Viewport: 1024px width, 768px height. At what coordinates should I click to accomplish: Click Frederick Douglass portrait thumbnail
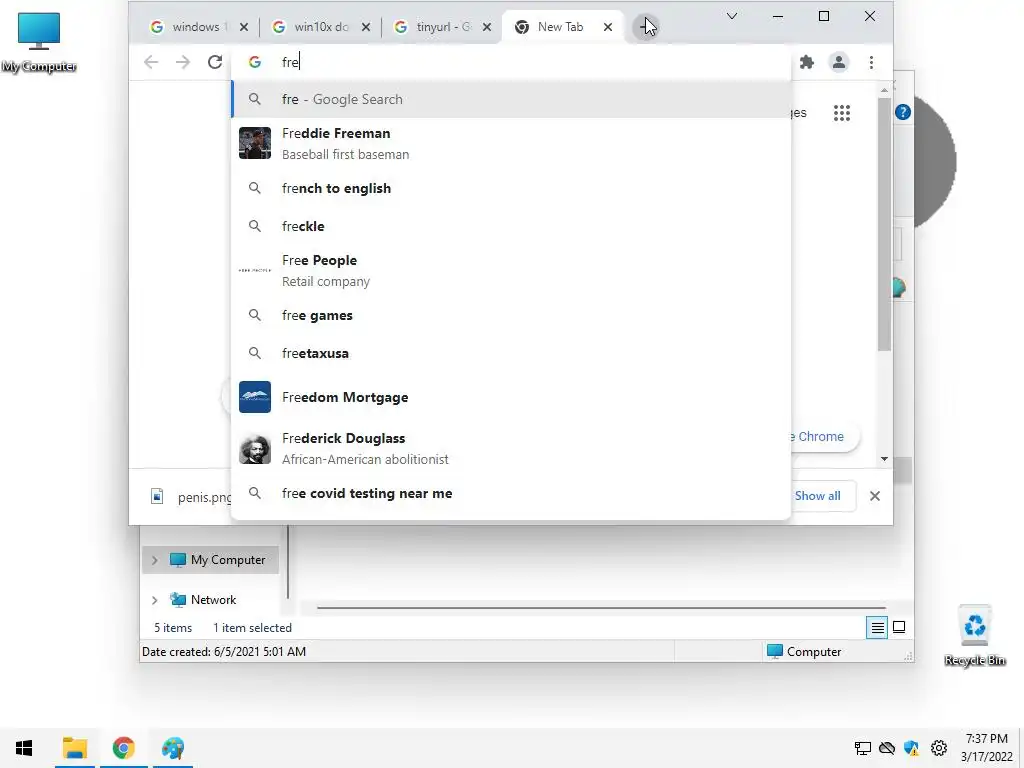click(255, 448)
